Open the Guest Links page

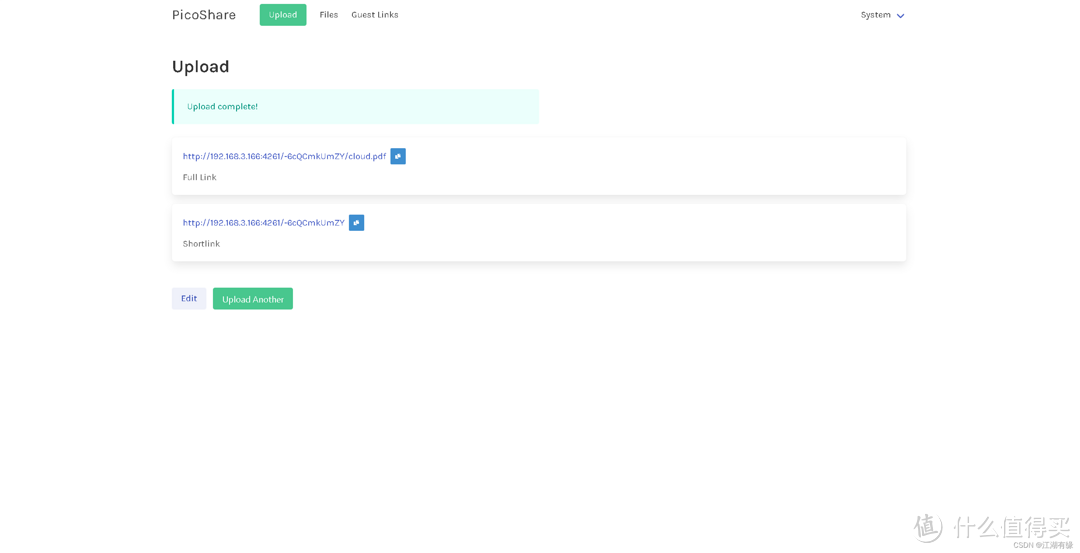(x=375, y=15)
